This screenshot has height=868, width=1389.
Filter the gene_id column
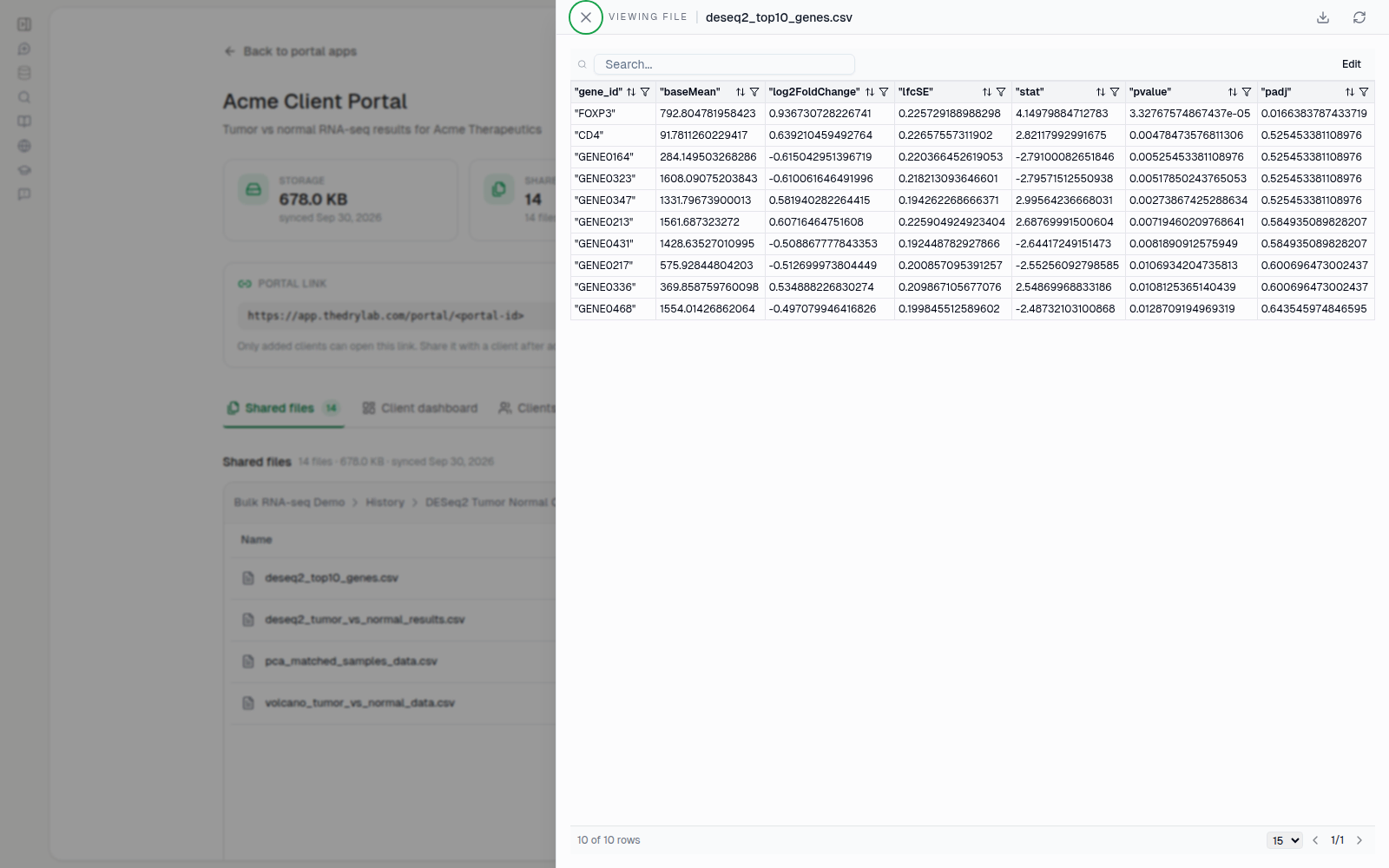(645, 92)
